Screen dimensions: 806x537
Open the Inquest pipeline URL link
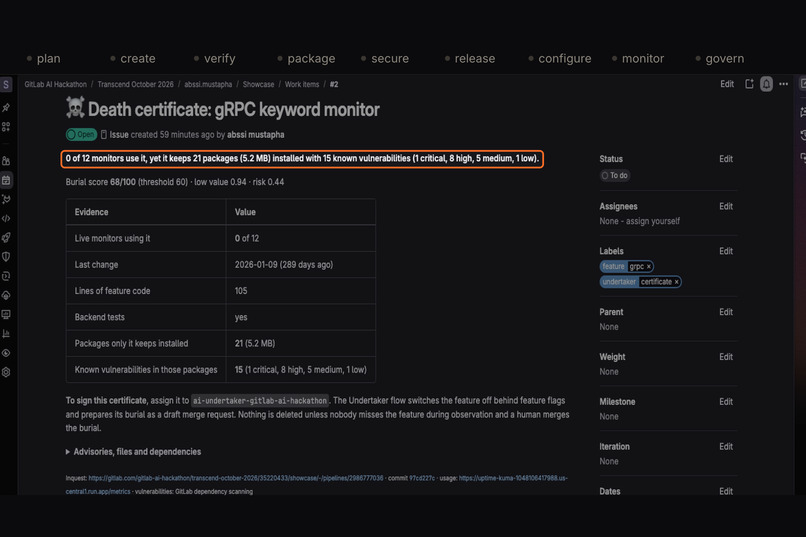(236, 478)
